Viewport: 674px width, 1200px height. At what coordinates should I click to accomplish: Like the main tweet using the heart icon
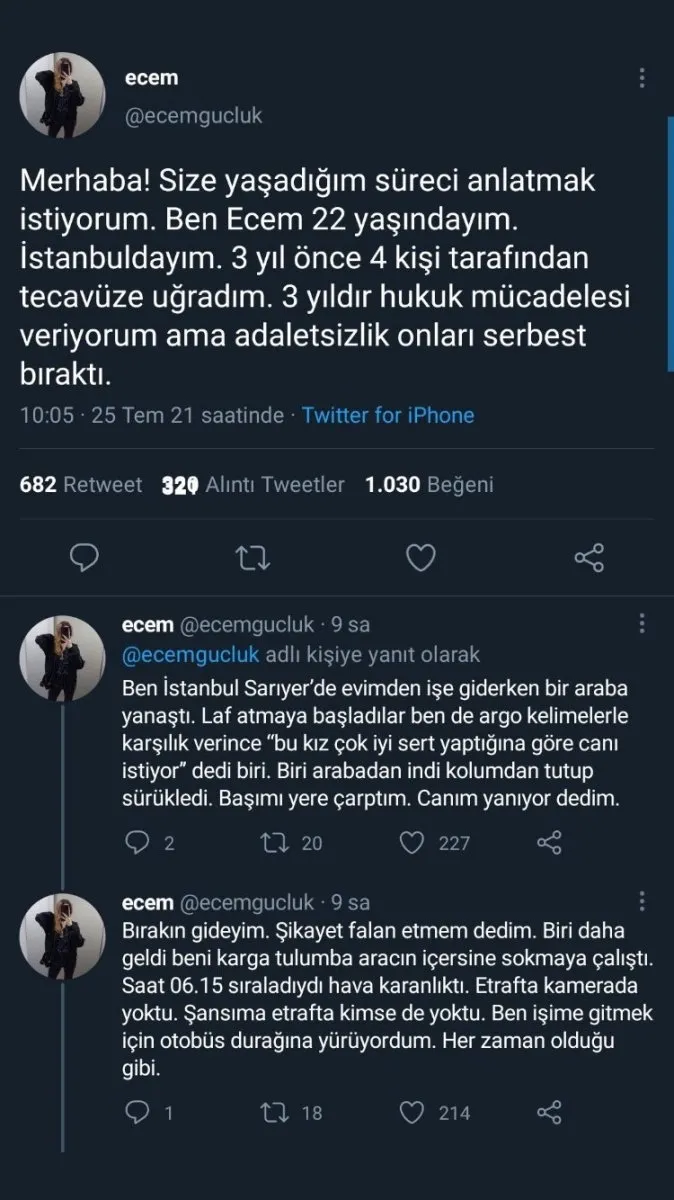pyautogui.click(x=420, y=558)
